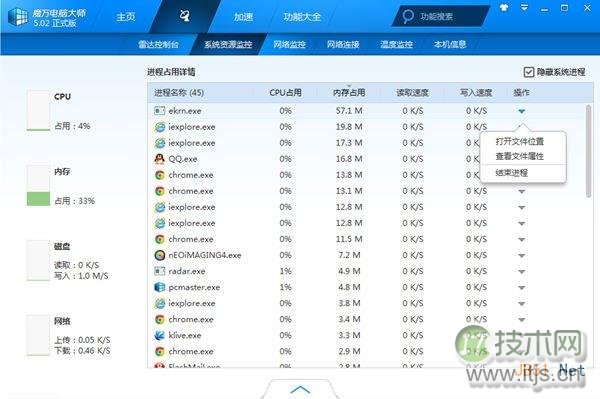The width and height of the screenshot is (600, 399).
Task: Choose 打开文件位置 from the popup menu
Action: [x=520, y=142]
